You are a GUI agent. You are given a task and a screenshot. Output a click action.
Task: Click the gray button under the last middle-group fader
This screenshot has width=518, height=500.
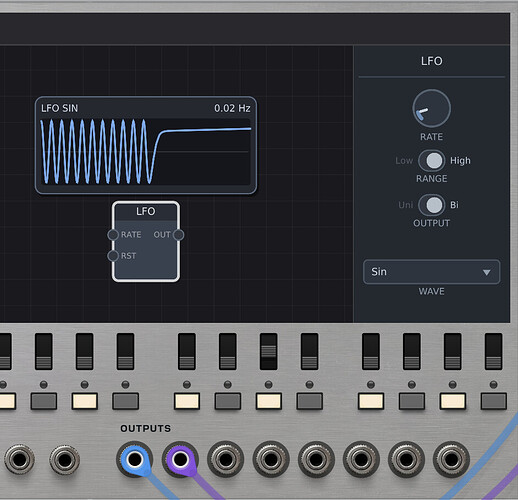point(310,401)
